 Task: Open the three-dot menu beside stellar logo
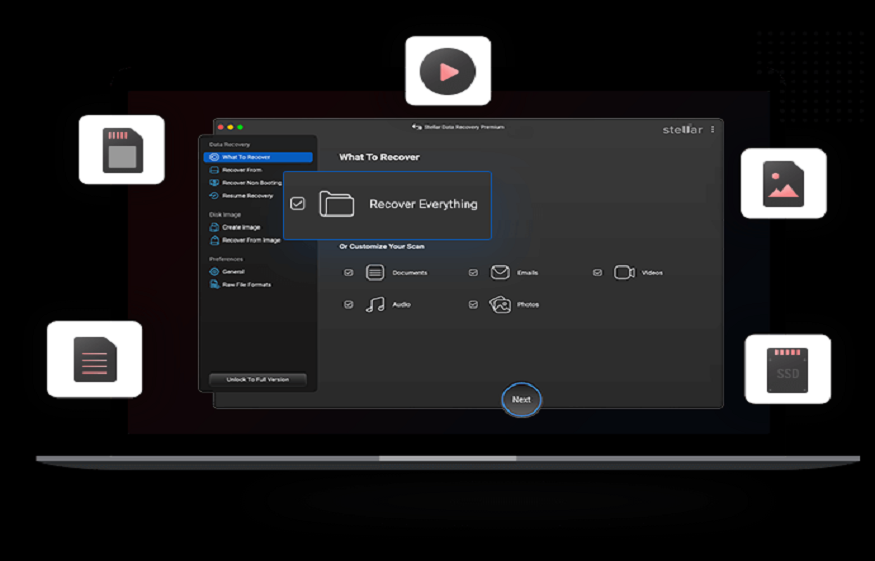(x=713, y=130)
